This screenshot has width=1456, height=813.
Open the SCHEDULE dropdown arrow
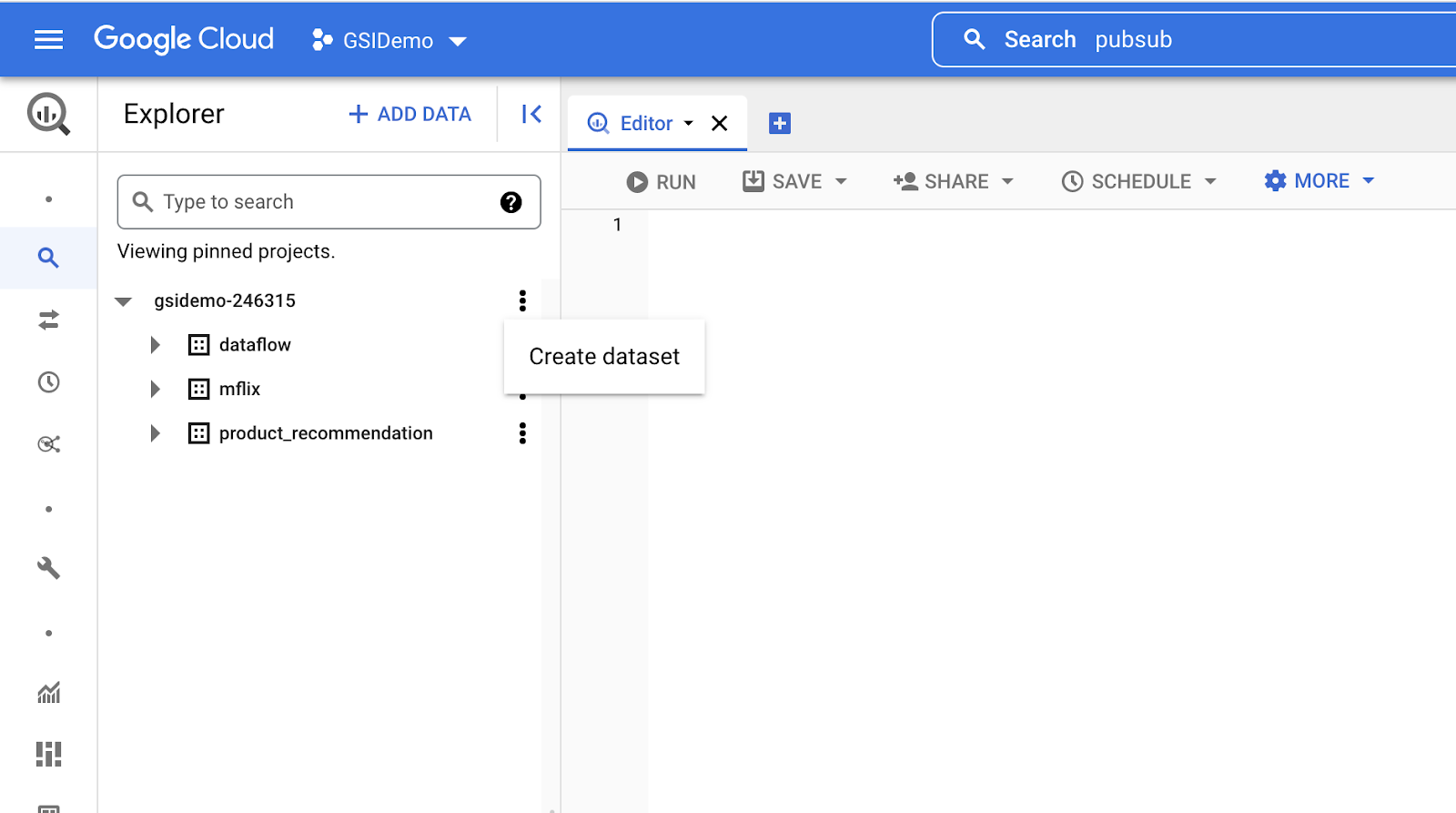point(1210,181)
